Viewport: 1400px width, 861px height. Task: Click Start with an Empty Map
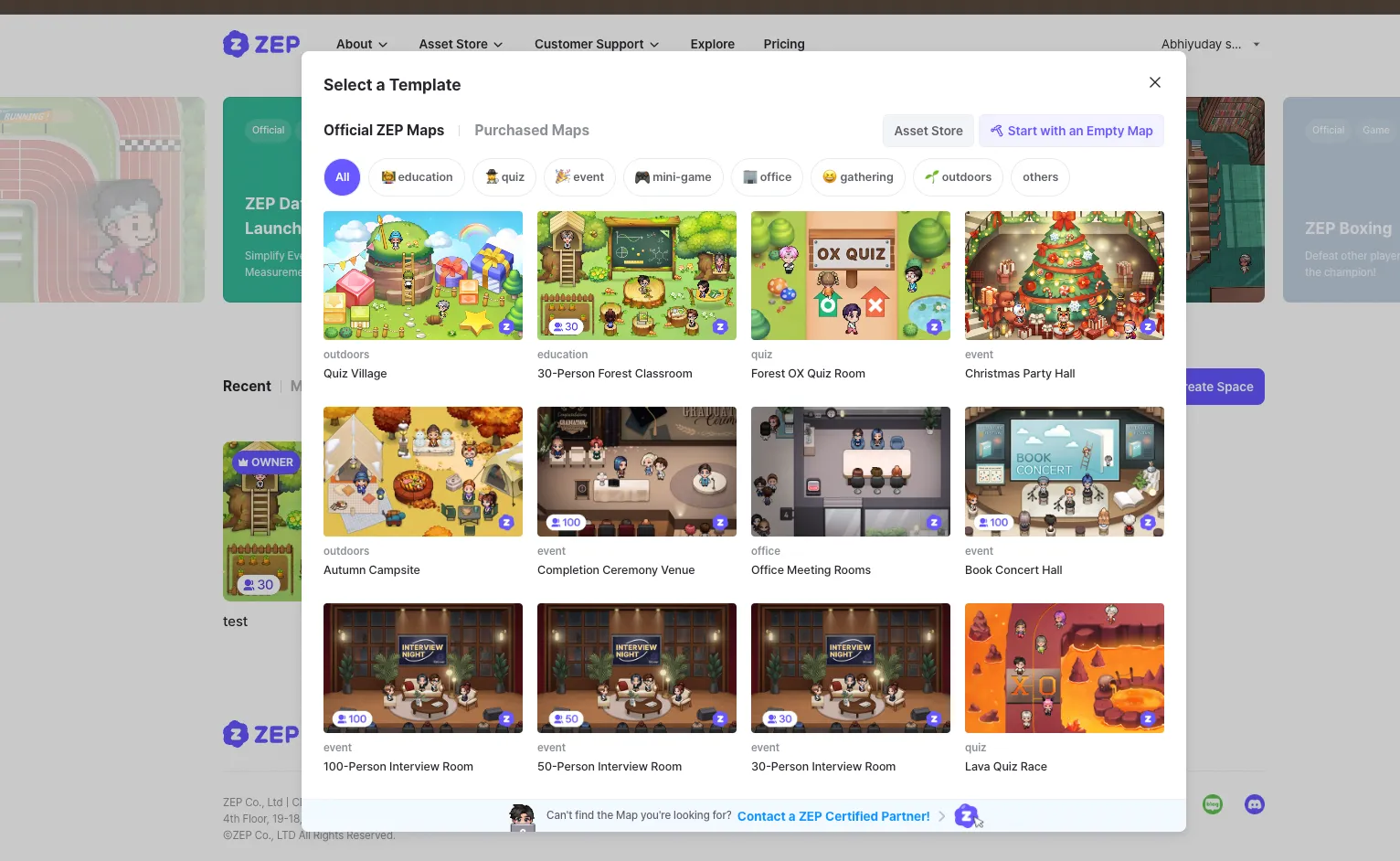1071,131
